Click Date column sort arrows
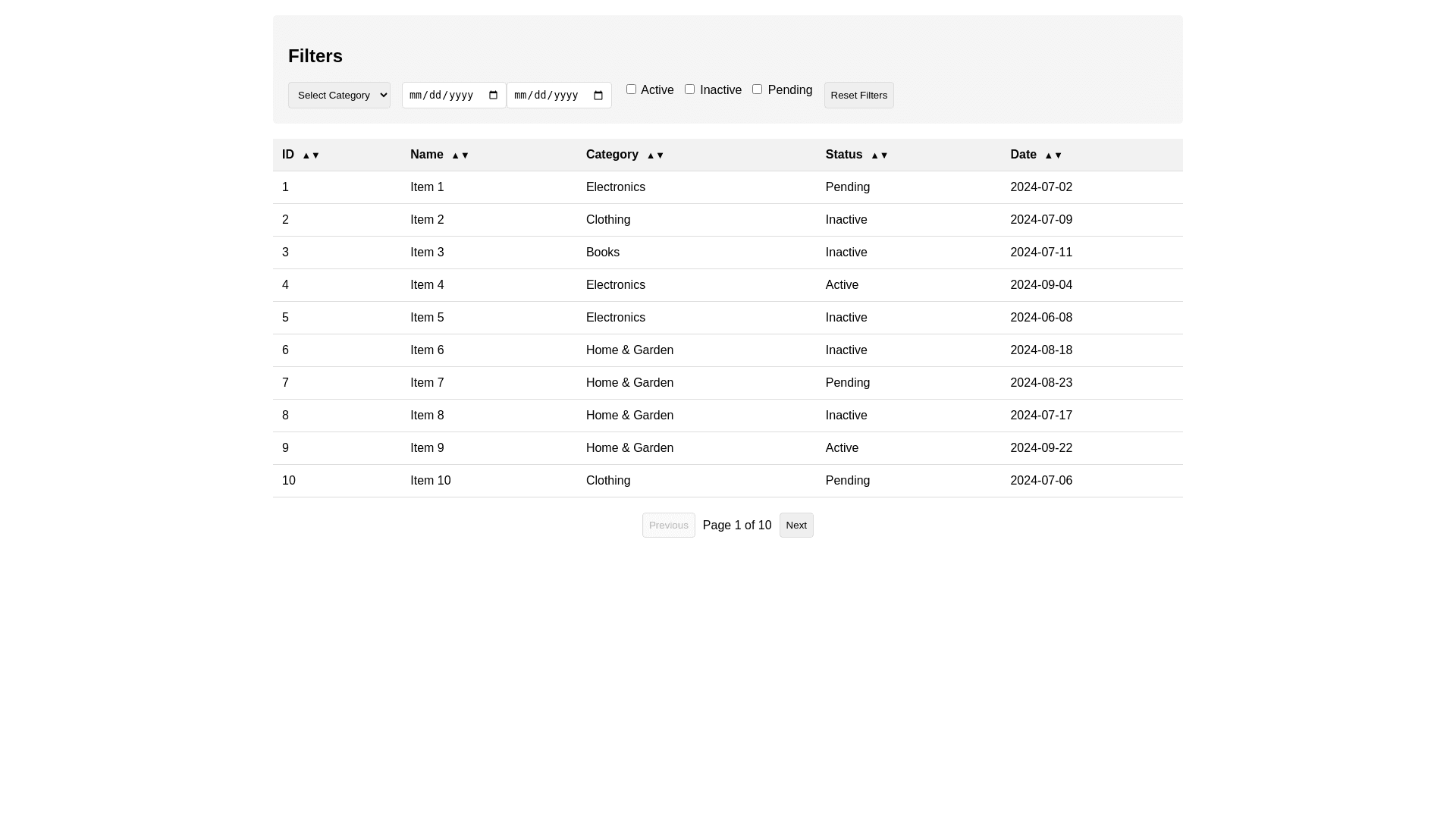This screenshot has height=819, width=1456. tap(1053, 155)
